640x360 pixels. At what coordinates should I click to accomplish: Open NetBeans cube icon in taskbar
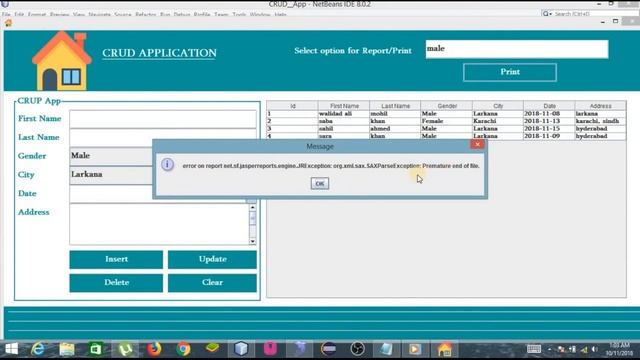pyautogui.click(x=241, y=349)
